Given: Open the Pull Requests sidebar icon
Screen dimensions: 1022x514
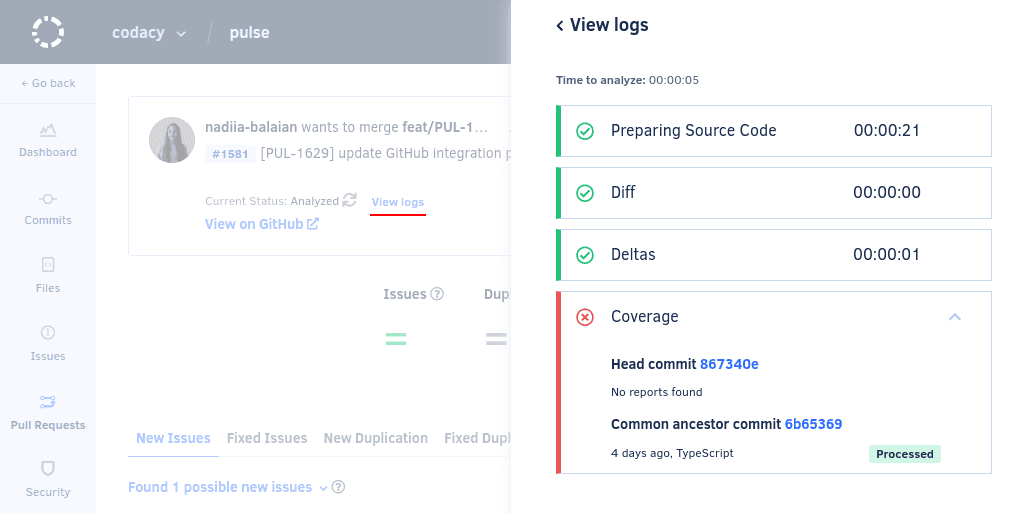Looking at the screenshot, I should pos(48,401).
